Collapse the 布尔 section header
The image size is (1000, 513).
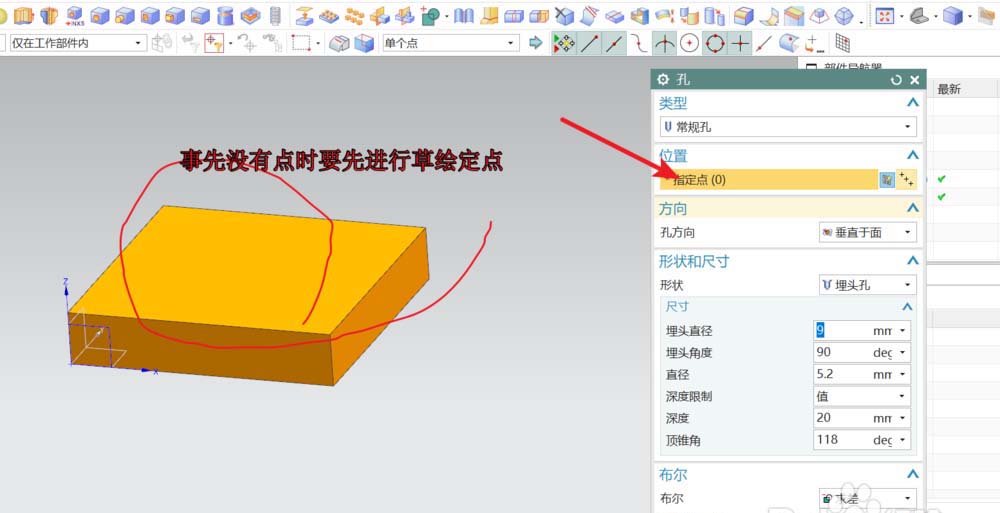coord(913,474)
